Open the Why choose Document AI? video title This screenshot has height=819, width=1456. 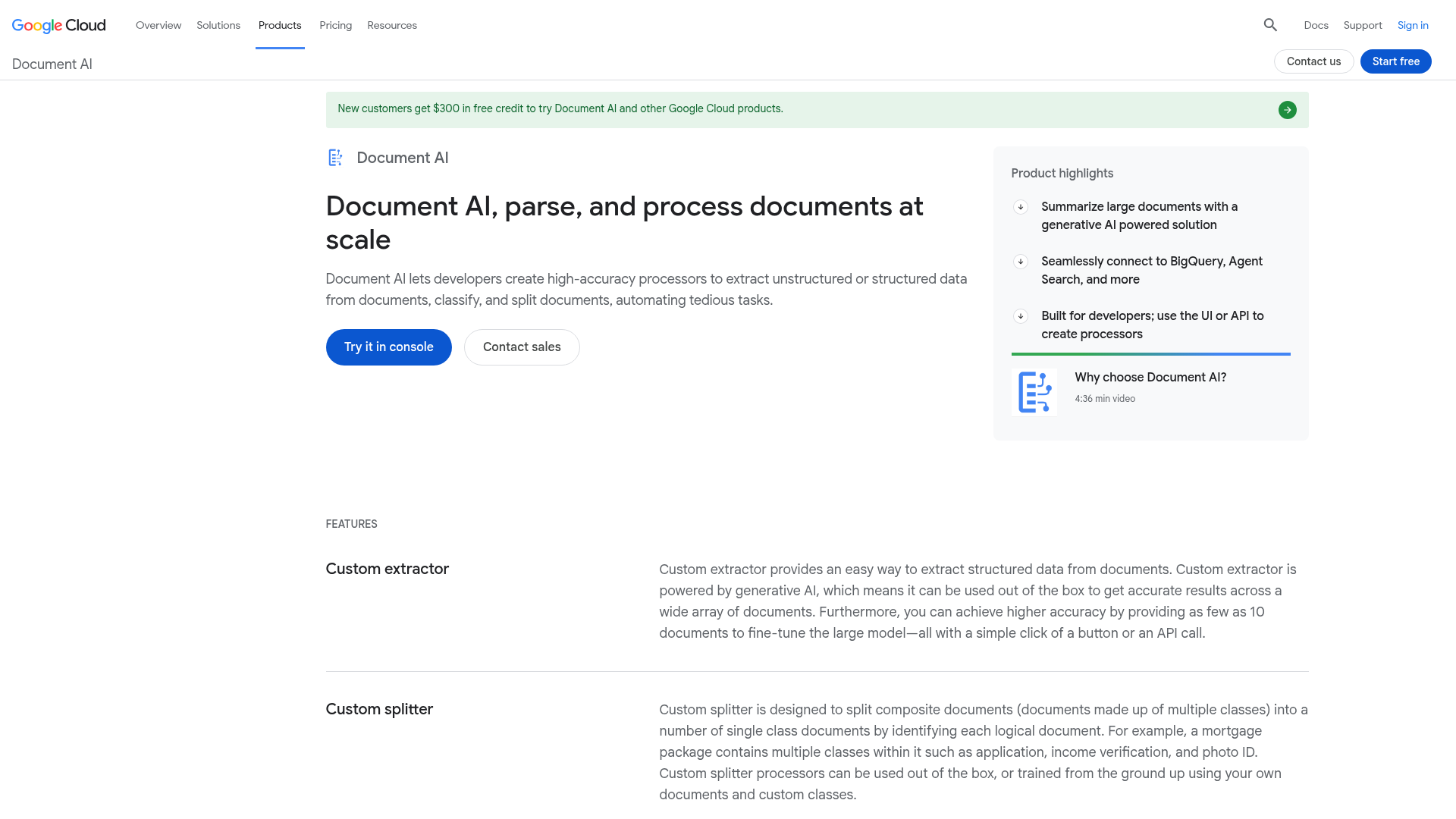[1150, 378]
